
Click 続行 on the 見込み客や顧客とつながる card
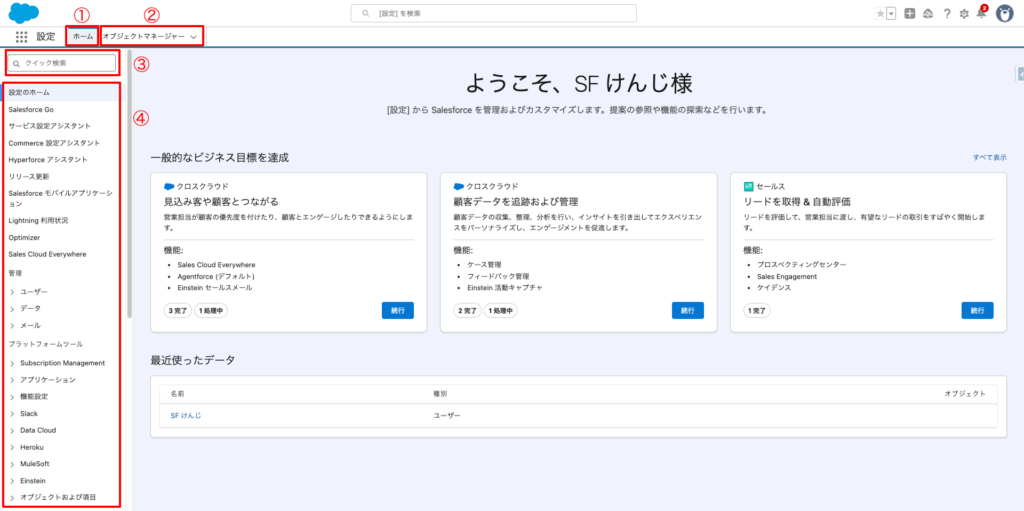coord(397,310)
